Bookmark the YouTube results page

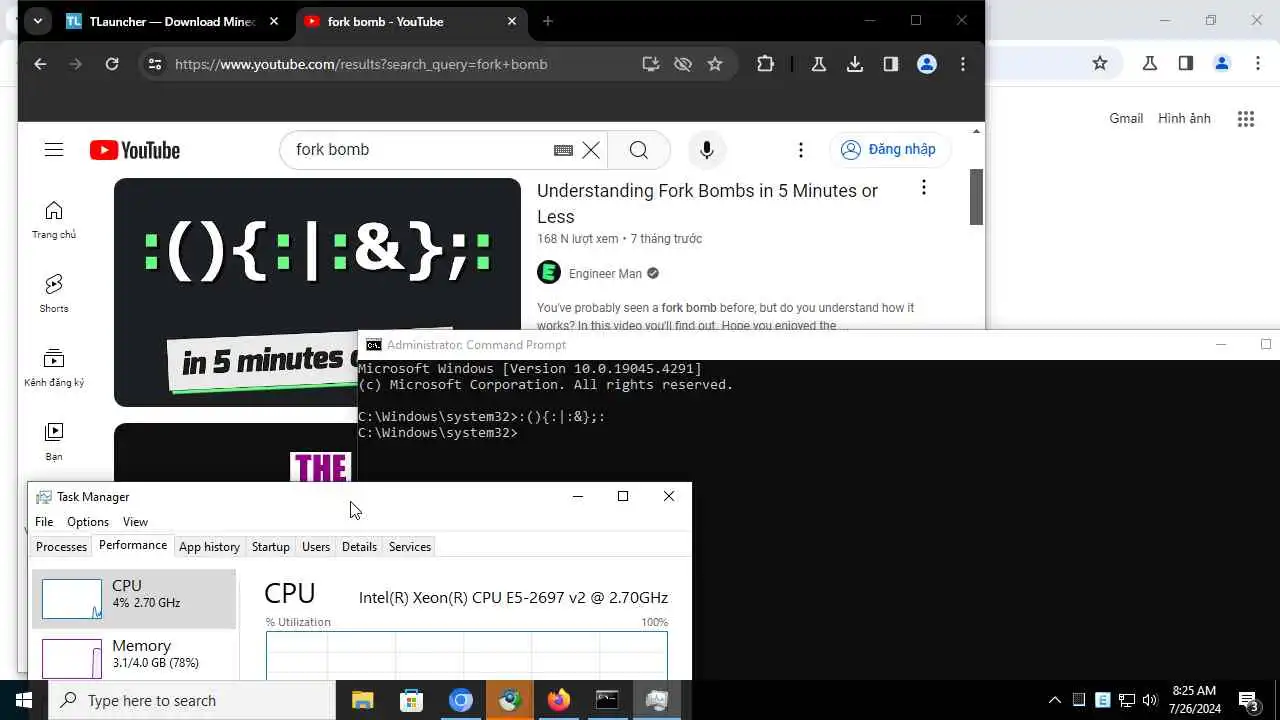[x=715, y=64]
